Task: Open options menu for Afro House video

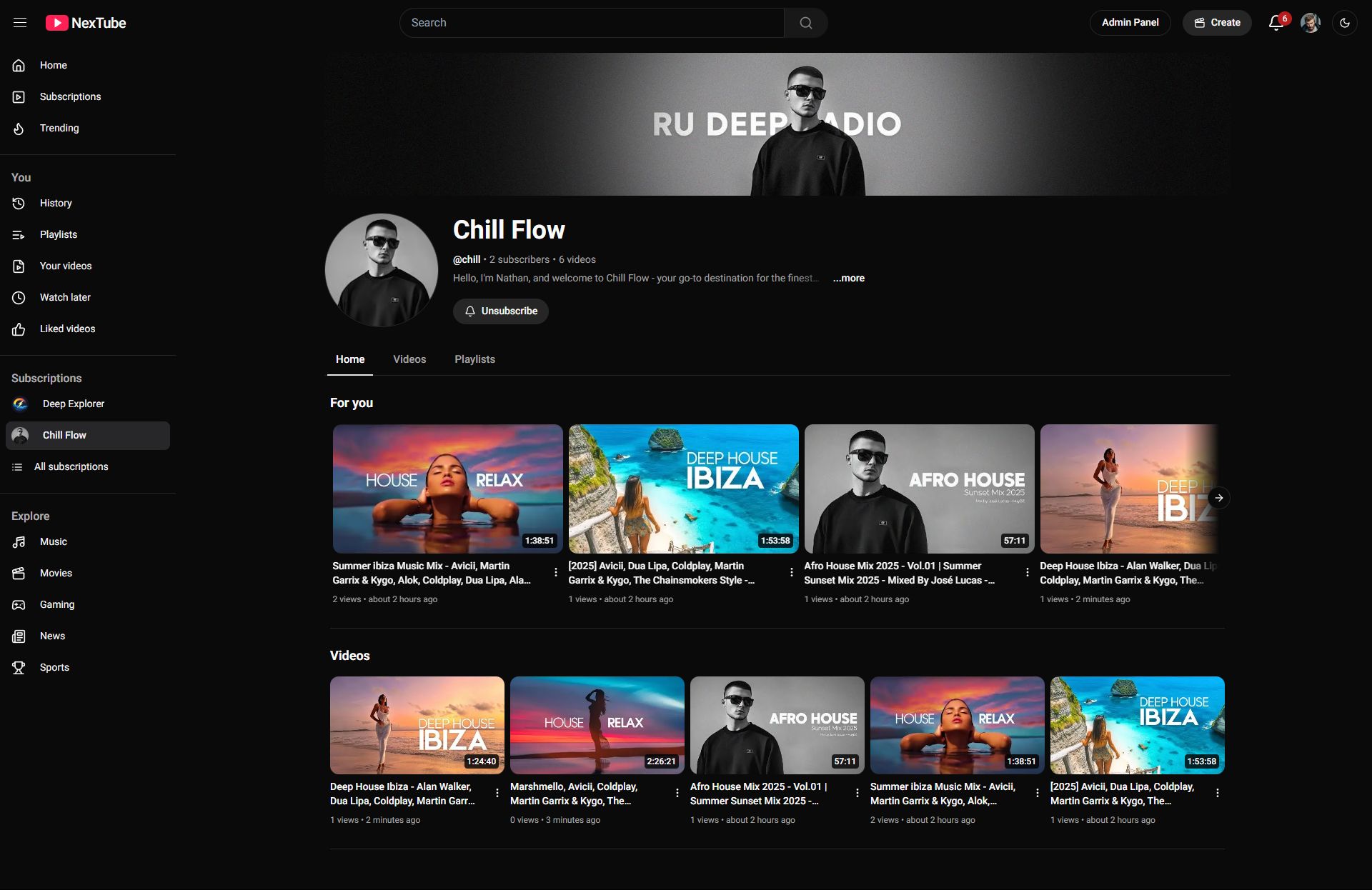Action: 1027,572
